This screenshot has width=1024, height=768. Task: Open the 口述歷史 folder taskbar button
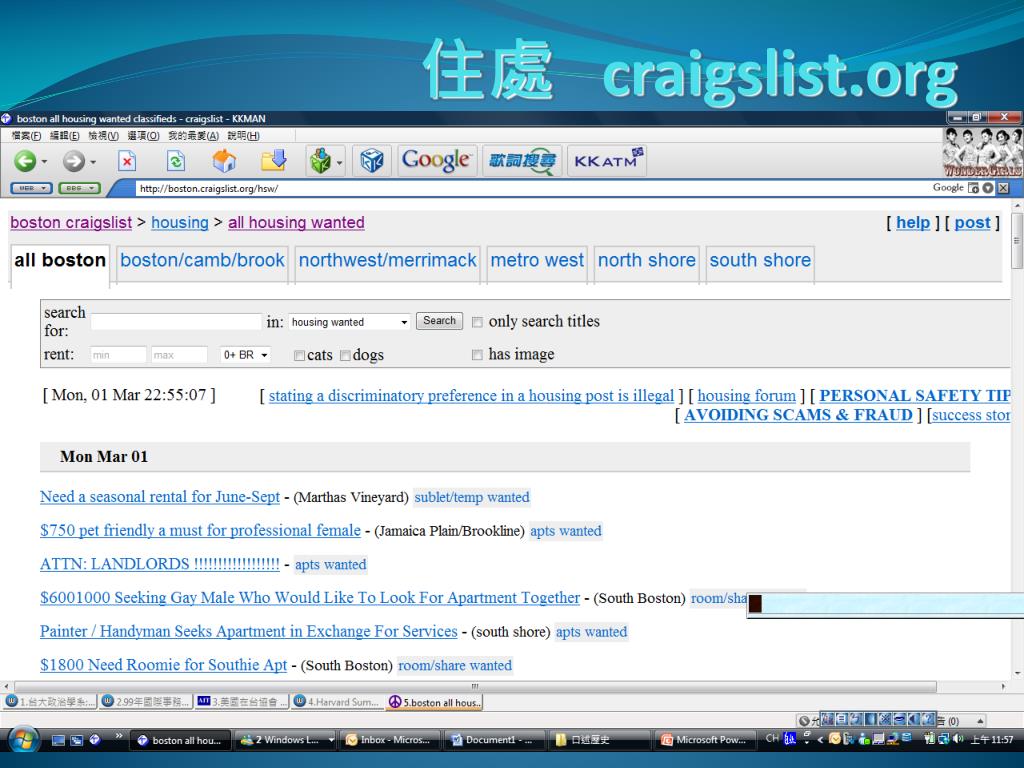[600, 740]
